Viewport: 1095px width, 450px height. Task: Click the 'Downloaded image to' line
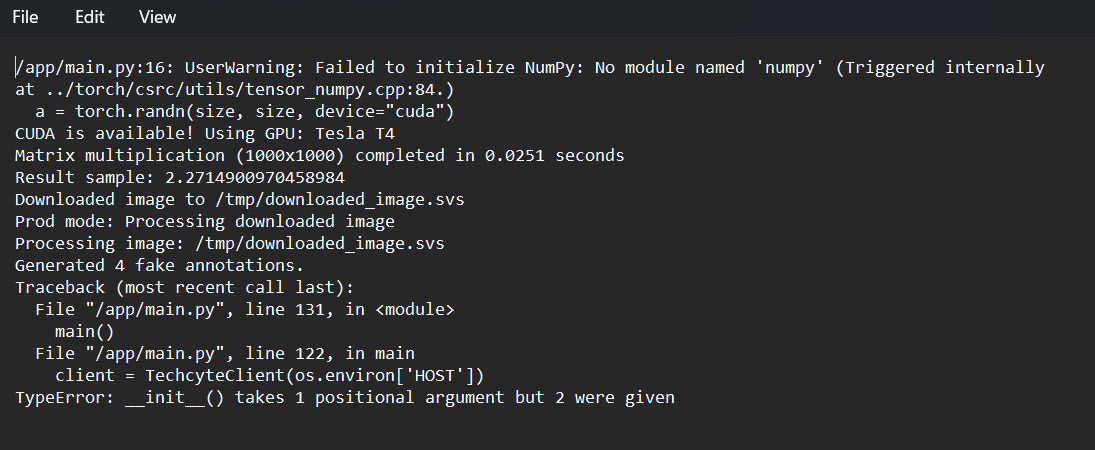point(240,199)
